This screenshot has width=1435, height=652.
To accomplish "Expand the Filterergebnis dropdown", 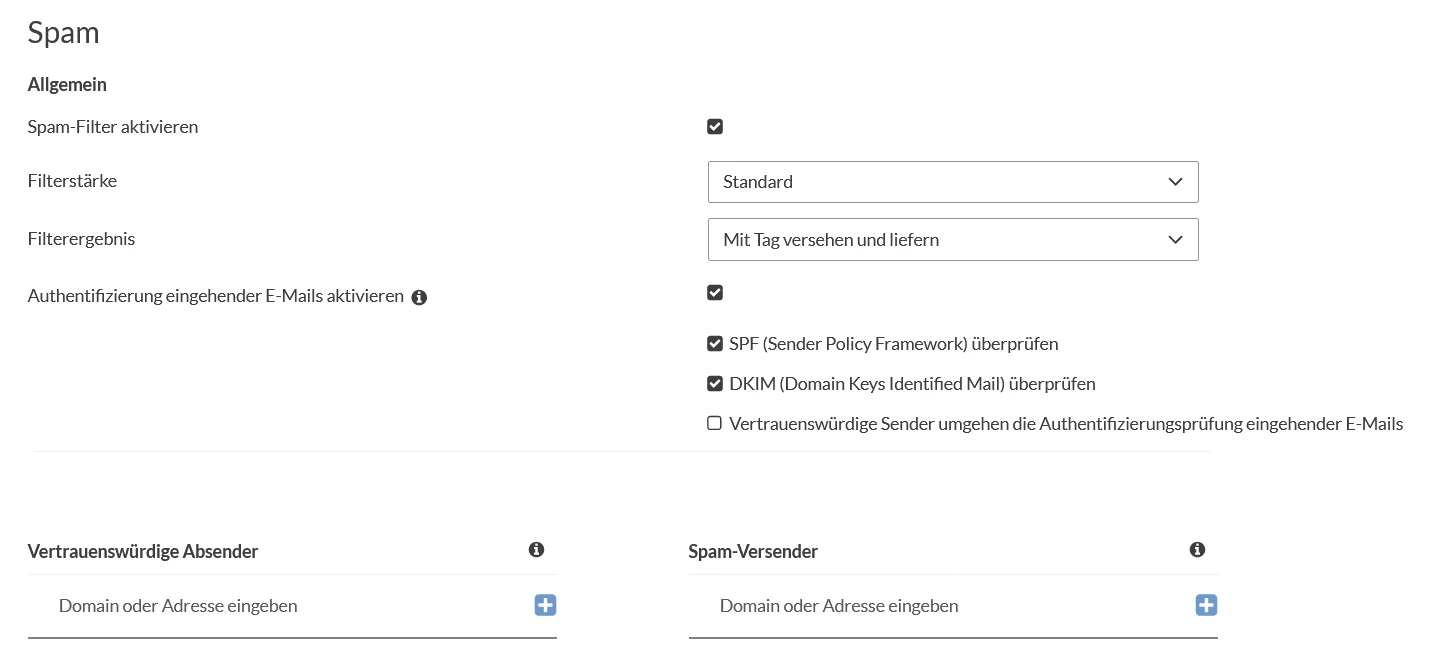I will (952, 240).
